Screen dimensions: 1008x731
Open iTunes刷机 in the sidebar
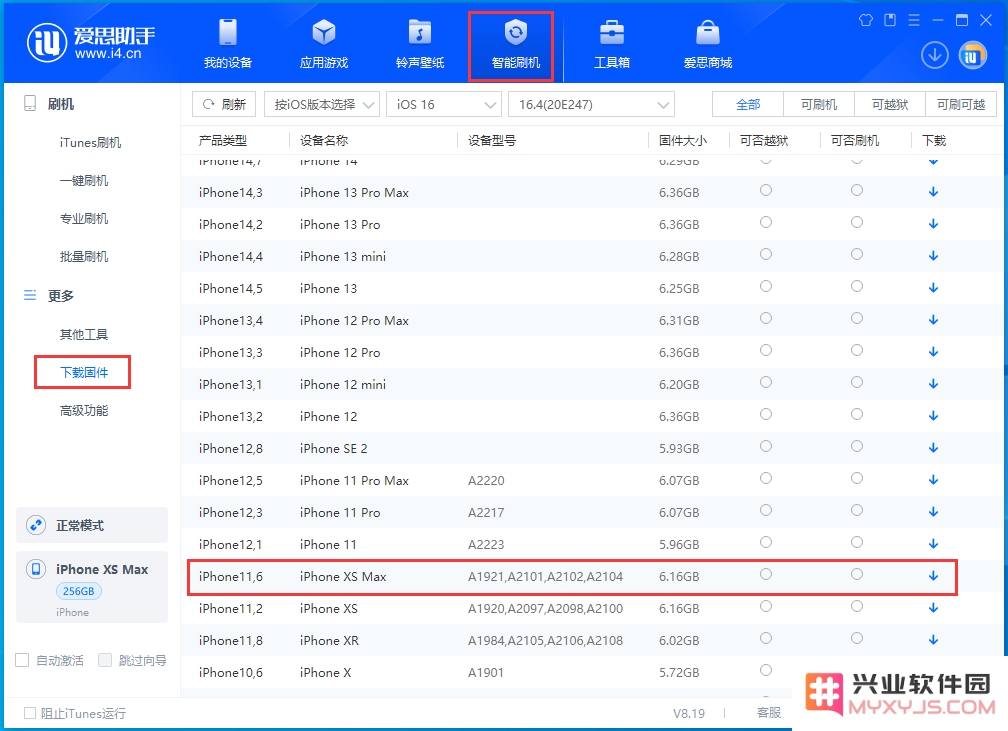[x=90, y=143]
